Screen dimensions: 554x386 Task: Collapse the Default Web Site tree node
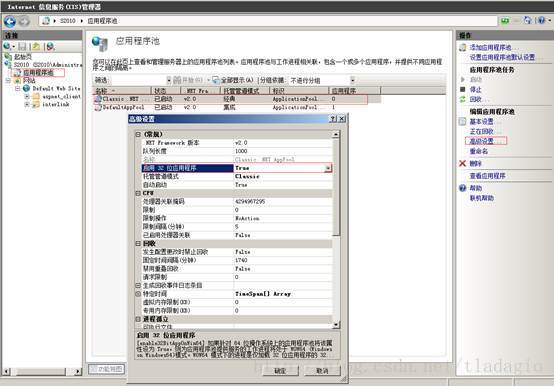coord(17,88)
